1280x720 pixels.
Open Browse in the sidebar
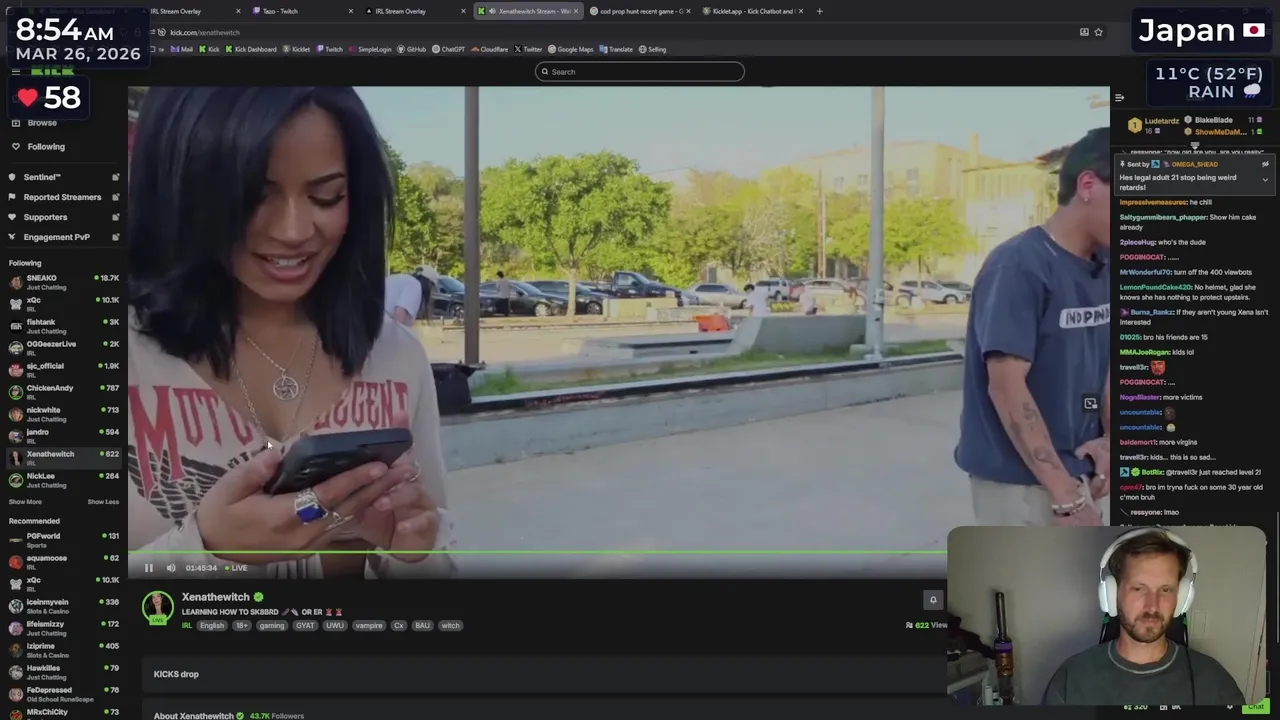42,123
